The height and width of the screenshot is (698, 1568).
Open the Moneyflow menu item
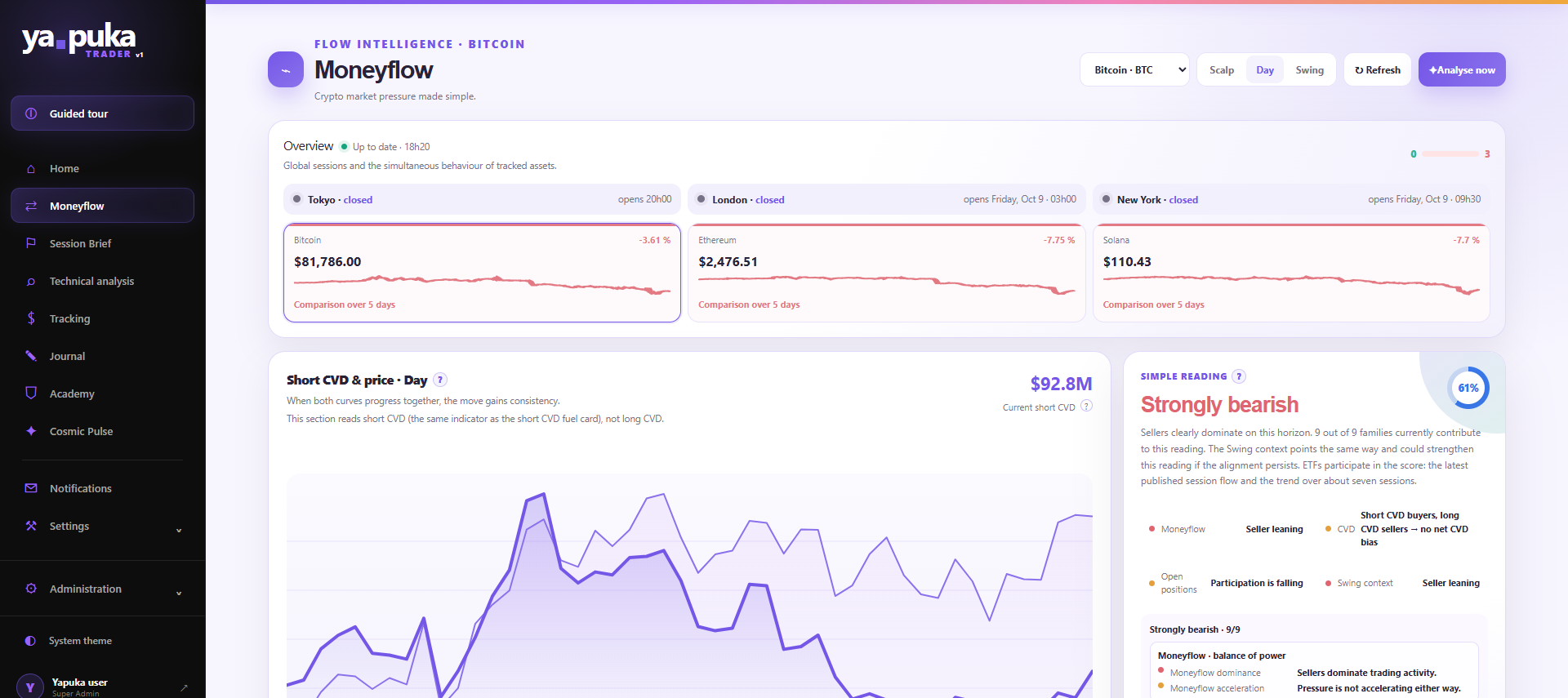(102, 206)
